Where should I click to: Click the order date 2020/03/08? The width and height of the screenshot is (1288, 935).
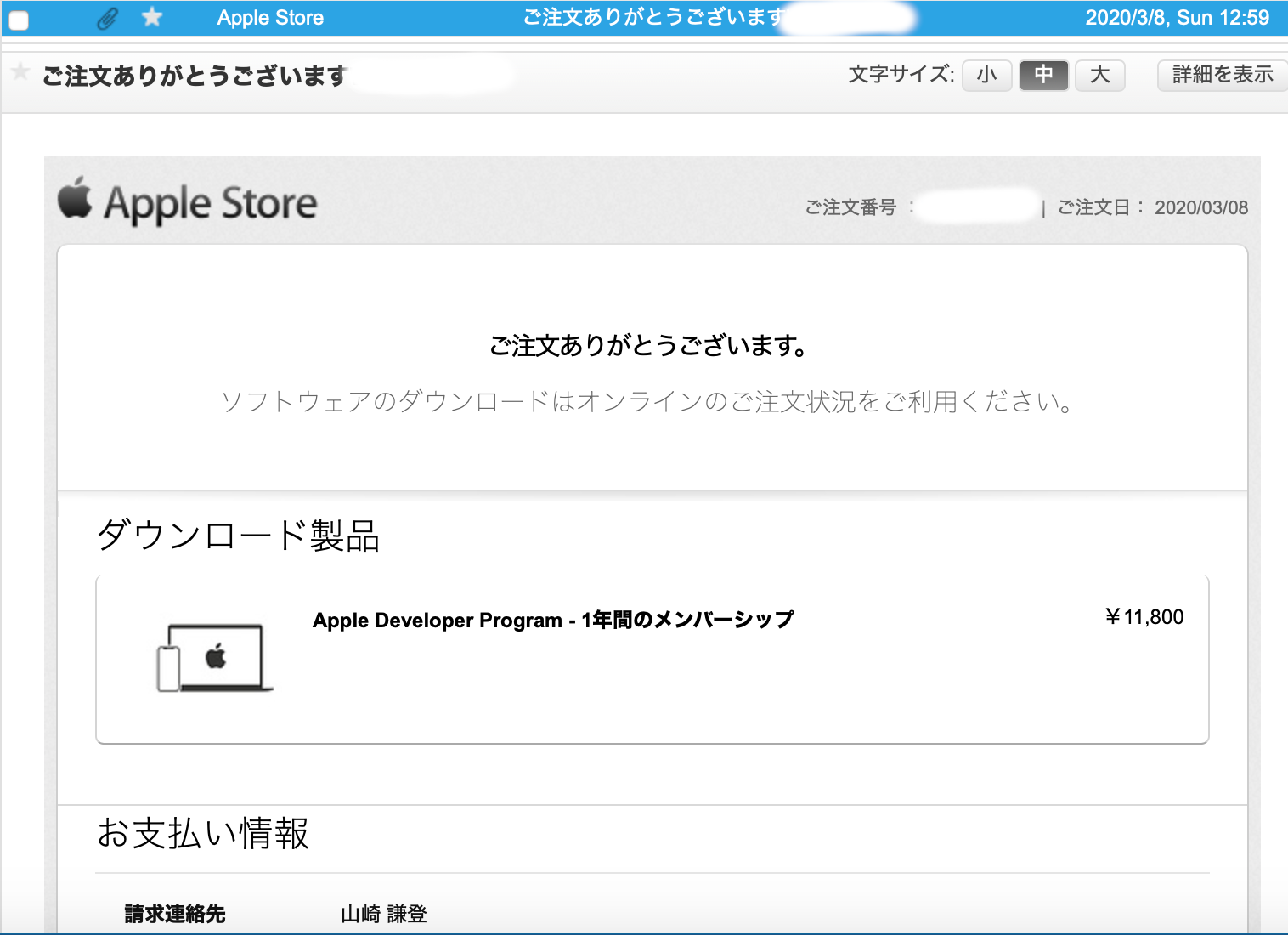[x=1201, y=207]
